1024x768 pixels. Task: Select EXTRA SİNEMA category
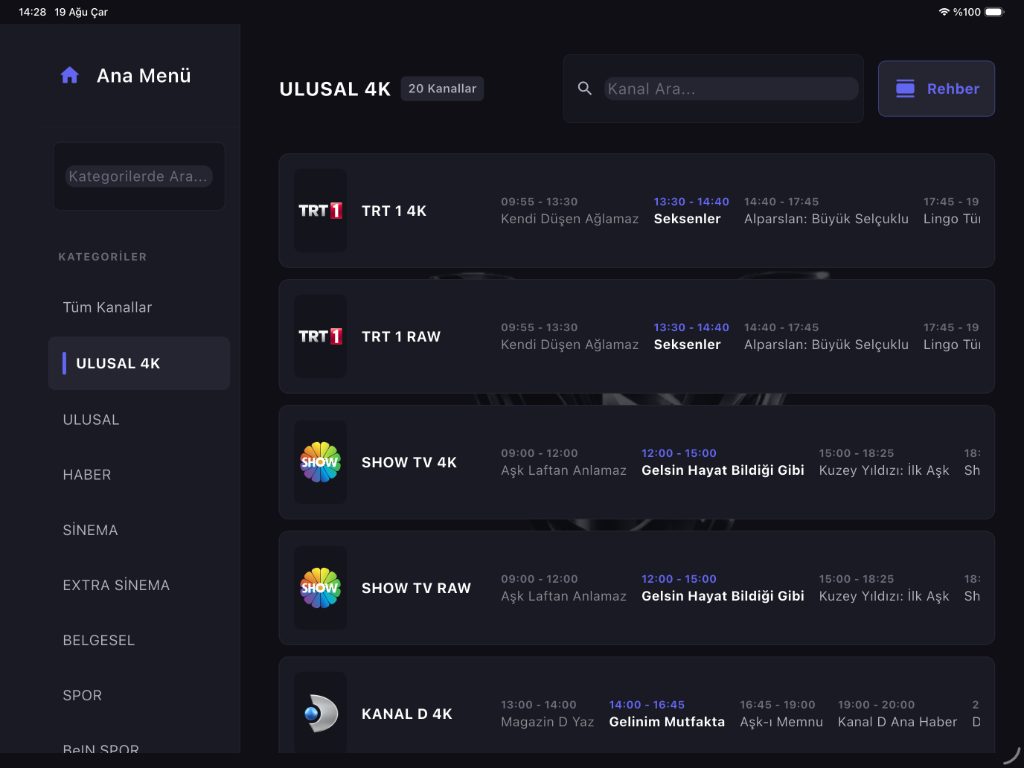point(116,585)
